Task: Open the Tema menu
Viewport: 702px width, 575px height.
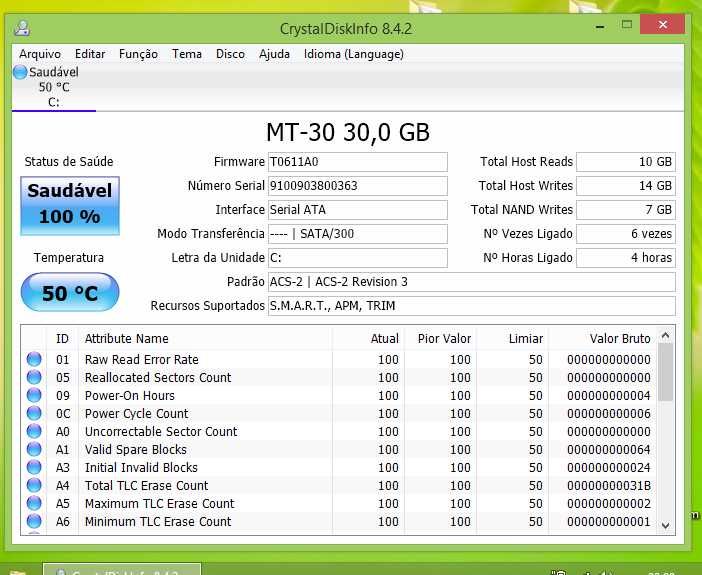Action: pos(187,54)
